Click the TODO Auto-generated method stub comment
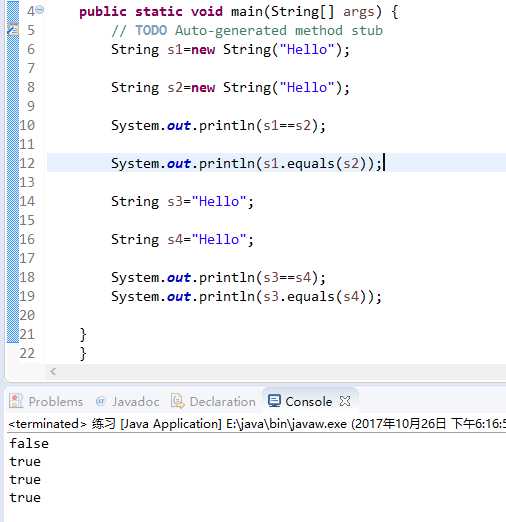The image size is (506, 522). (247, 31)
